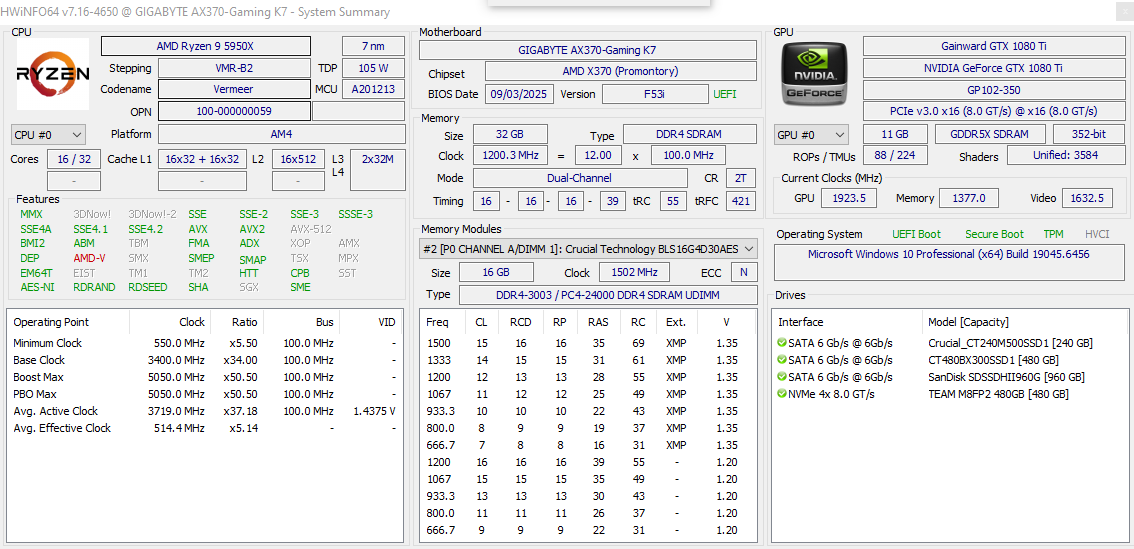Click the AVX2 feature flag
Viewport: 1134px width, 549px height.
click(x=252, y=229)
